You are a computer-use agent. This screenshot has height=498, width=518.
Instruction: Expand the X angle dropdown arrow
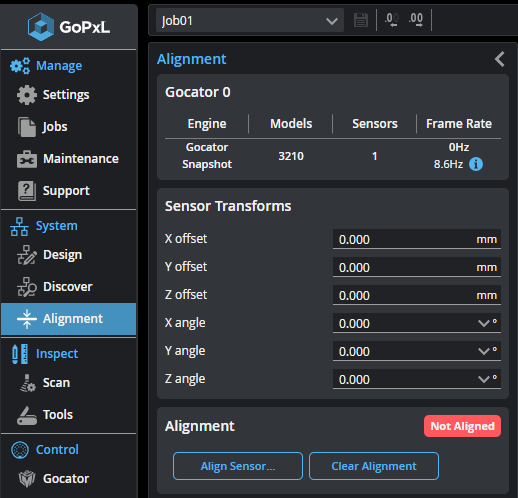(483, 323)
